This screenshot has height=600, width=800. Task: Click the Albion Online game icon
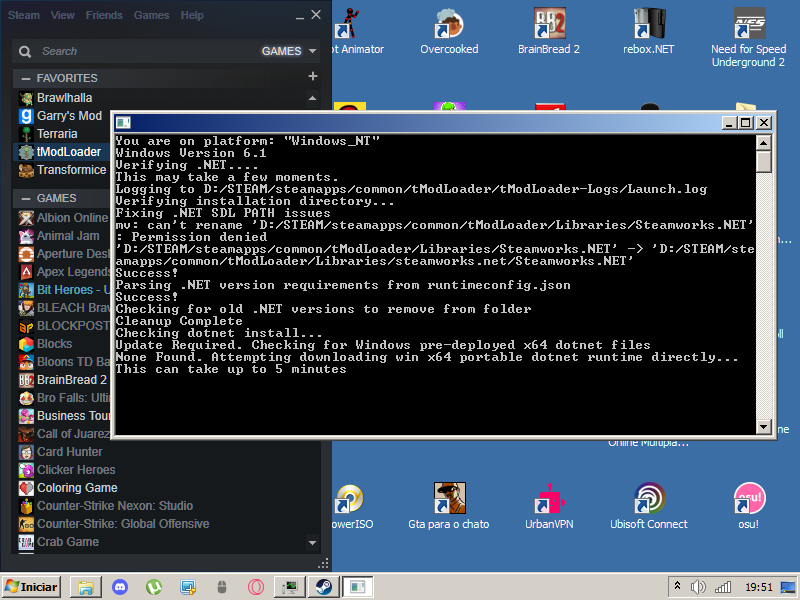coord(26,218)
